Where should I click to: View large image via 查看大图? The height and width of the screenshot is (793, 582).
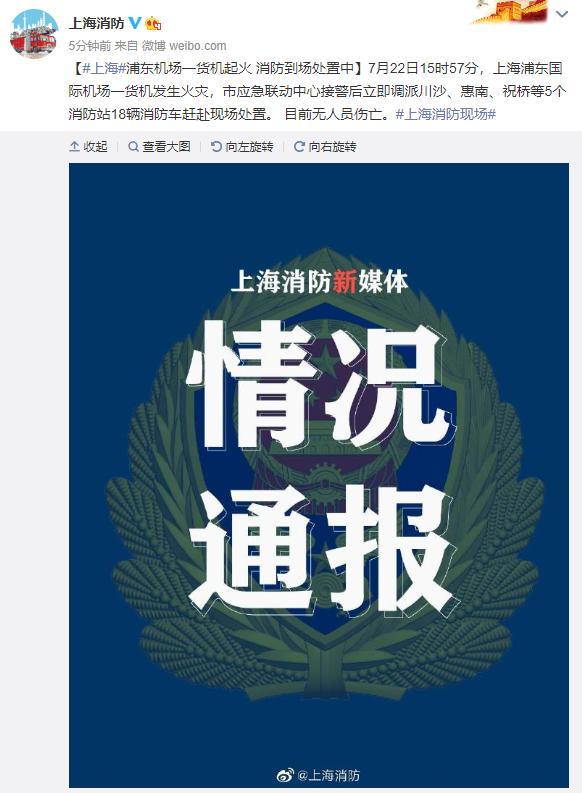pos(159,147)
